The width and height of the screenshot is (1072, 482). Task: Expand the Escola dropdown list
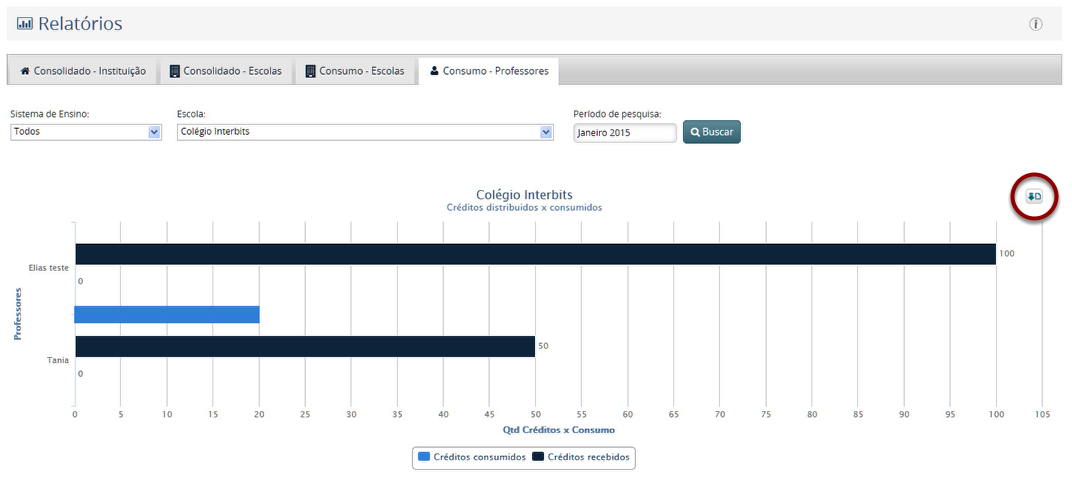coord(546,132)
